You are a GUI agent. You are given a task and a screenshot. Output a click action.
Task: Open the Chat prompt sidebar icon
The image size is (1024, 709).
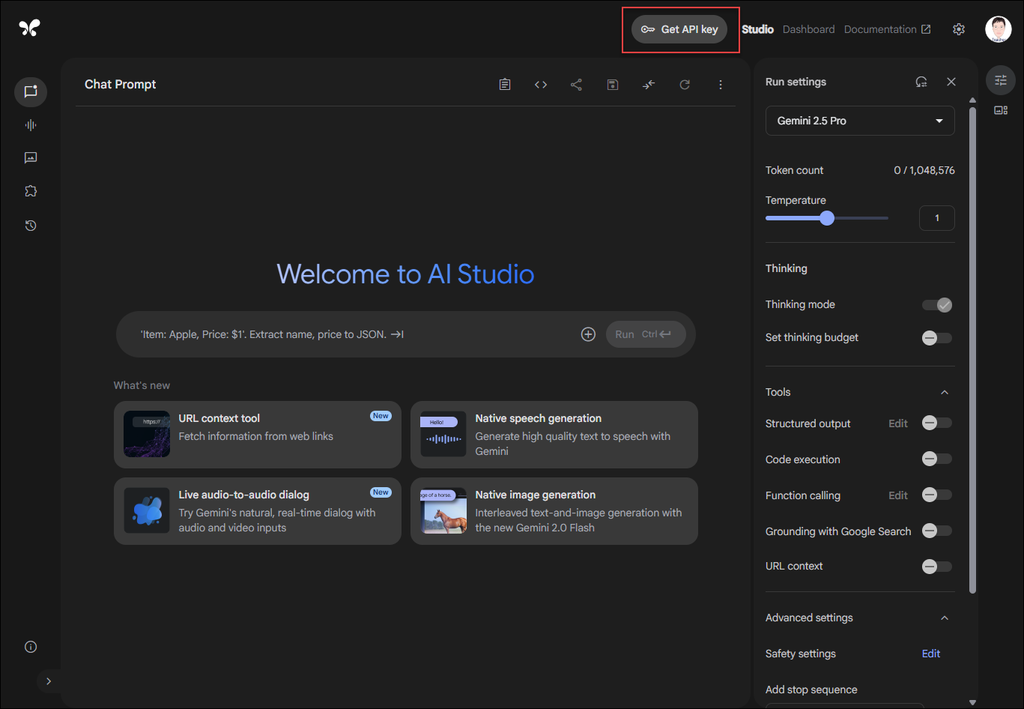pyautogui.click(x=31, y=91)
